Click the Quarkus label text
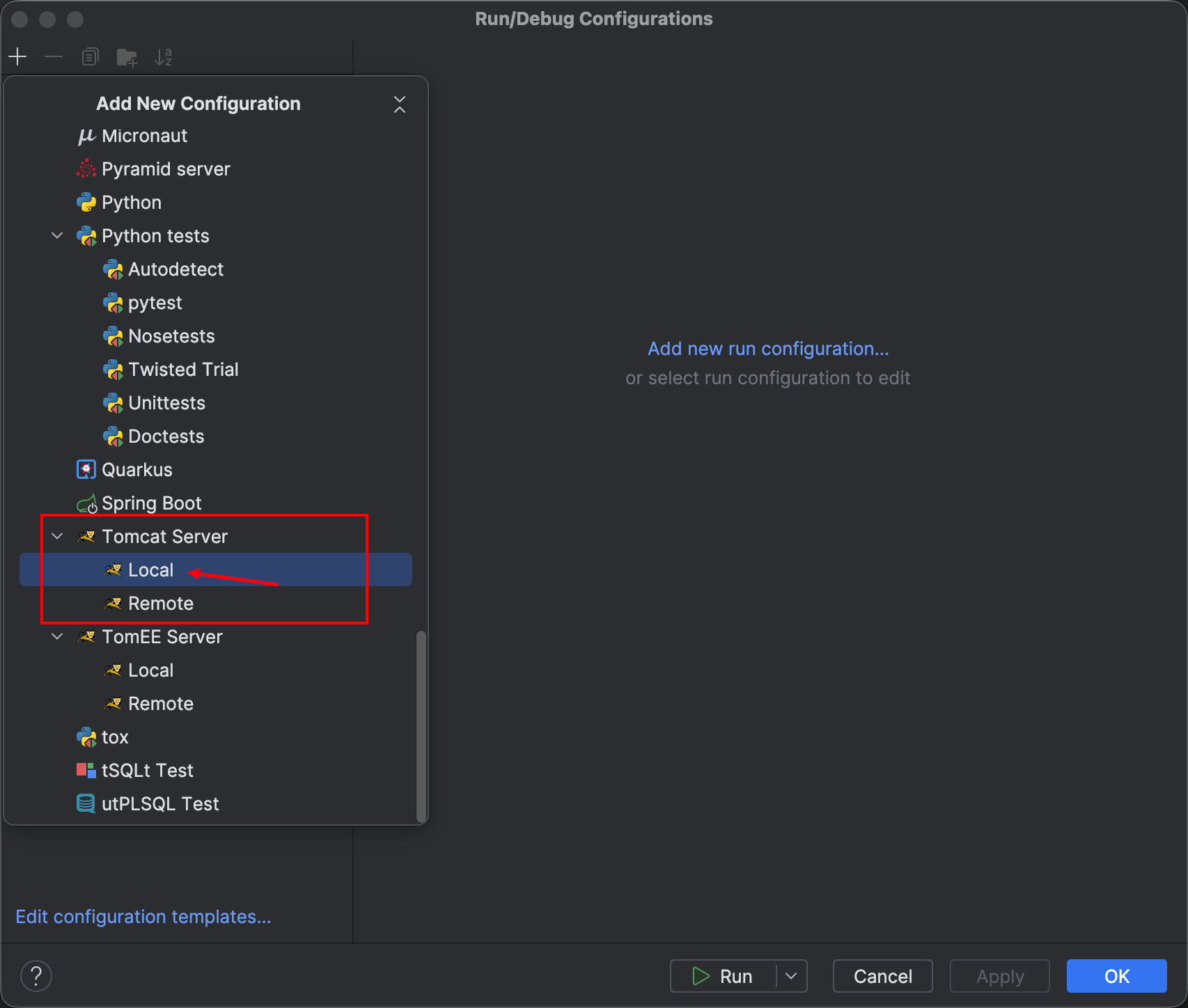Viewport: 1188px width, 1008px height. coord(137,470)
